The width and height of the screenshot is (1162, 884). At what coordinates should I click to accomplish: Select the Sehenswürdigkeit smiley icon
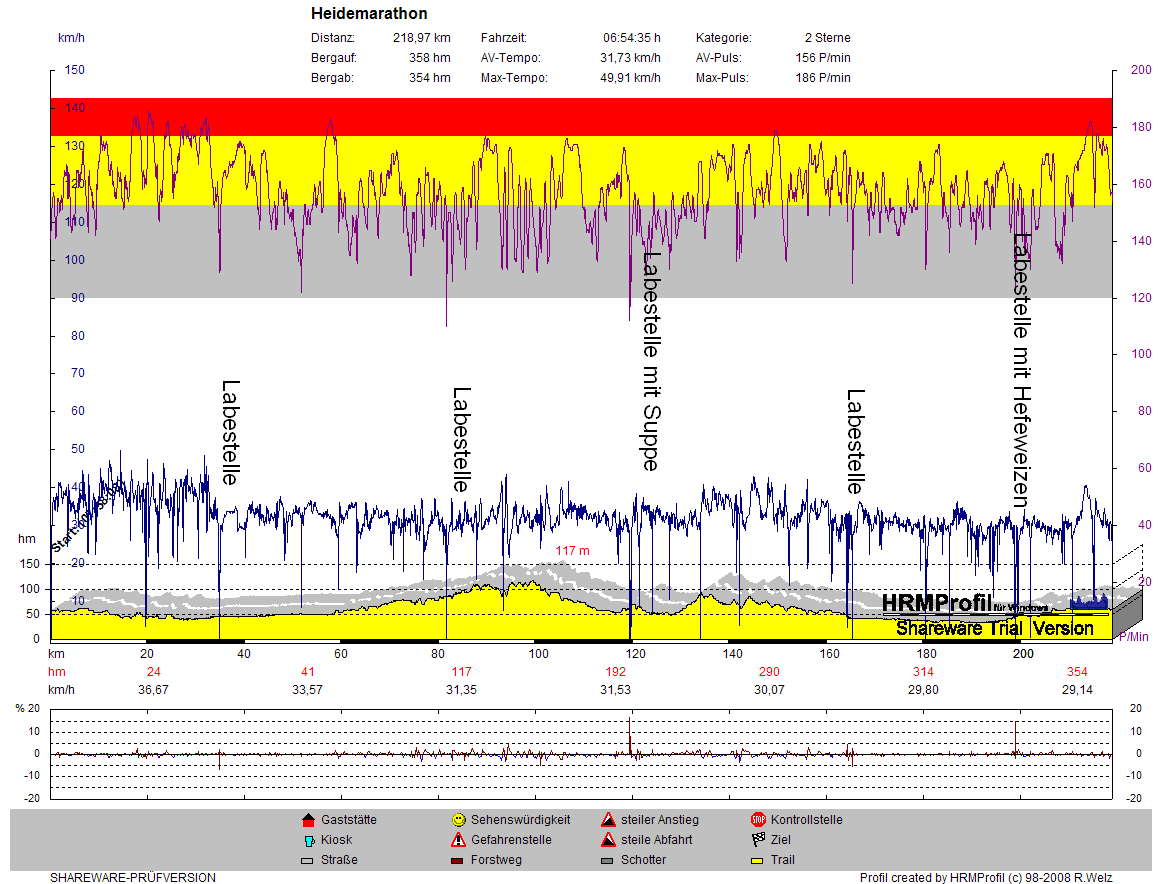[458, 819]
